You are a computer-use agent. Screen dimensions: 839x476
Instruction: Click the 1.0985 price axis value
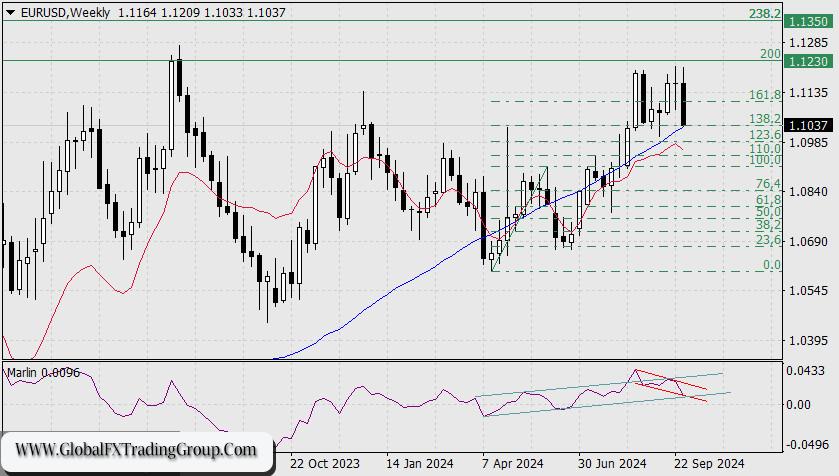(x=809, y=142)
